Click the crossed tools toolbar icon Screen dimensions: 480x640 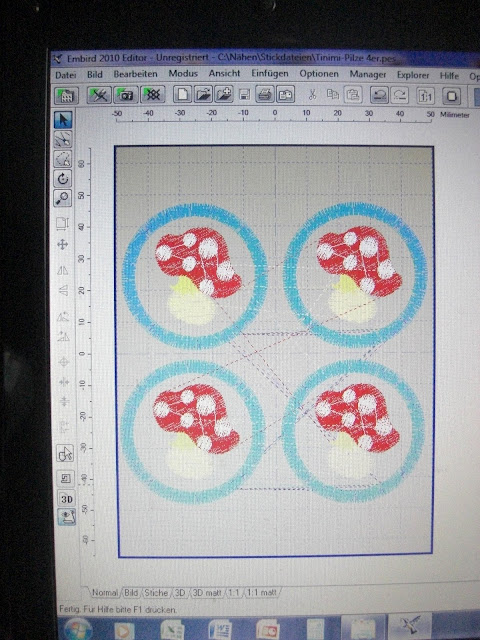coord(99,95)
